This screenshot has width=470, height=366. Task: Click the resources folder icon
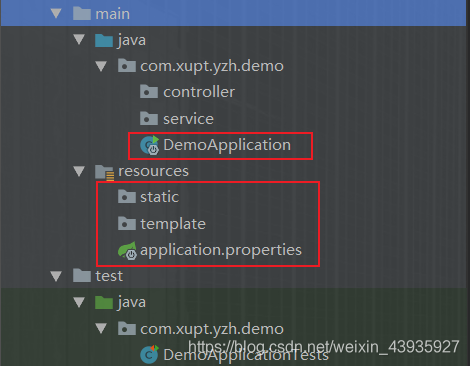point(104,172)
